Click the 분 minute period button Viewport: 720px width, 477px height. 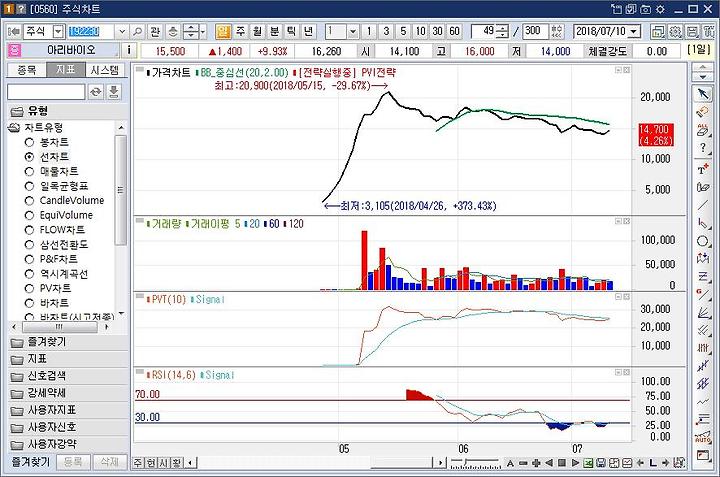point(274,31)
